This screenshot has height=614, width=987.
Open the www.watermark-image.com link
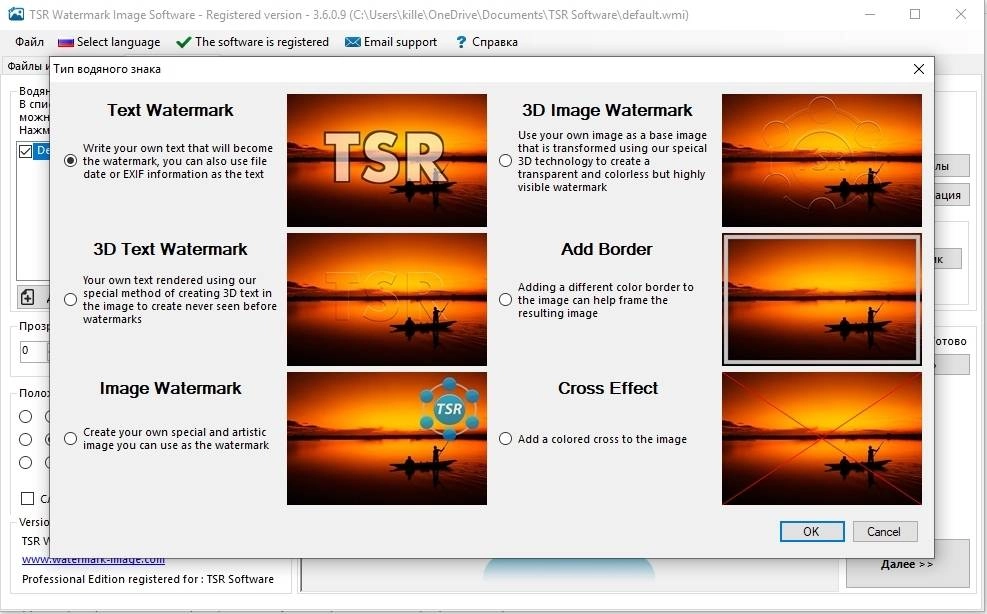(x=94, y=559)
